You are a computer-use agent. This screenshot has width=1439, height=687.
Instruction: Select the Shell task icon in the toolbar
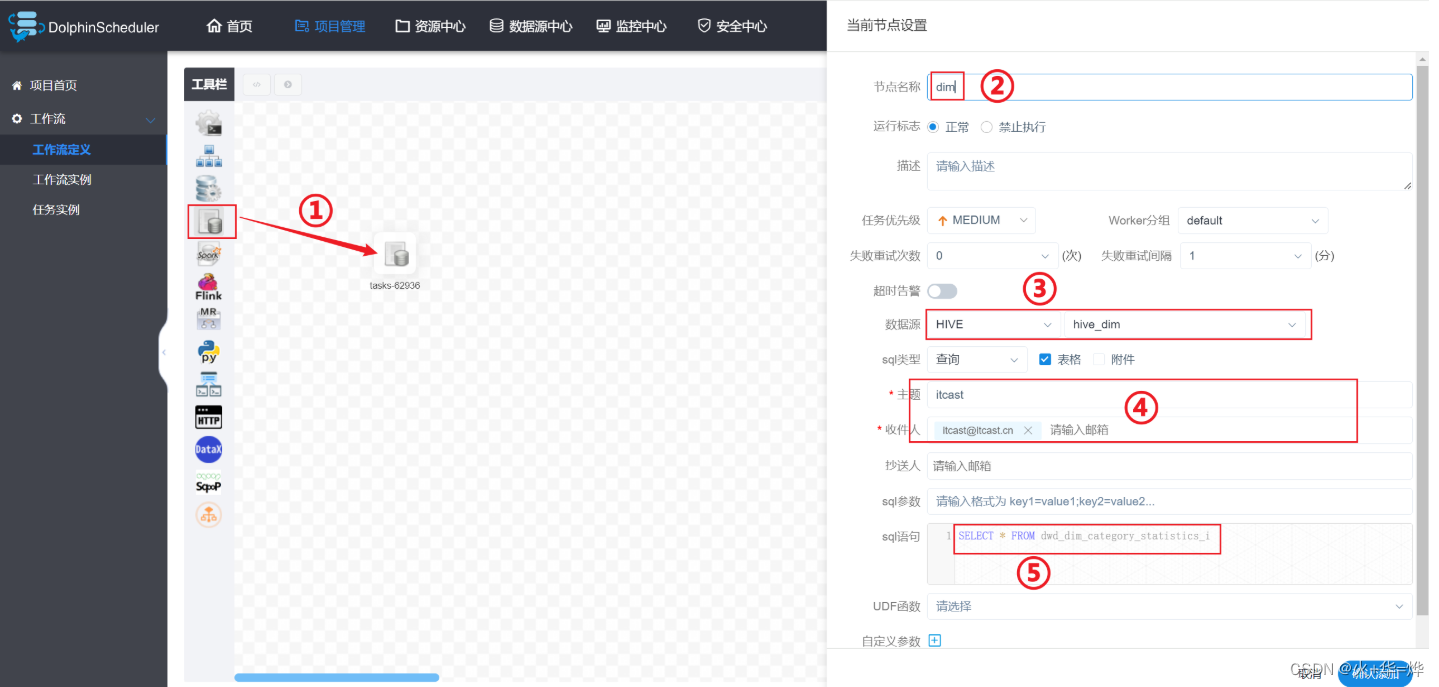tap(209, 123)
